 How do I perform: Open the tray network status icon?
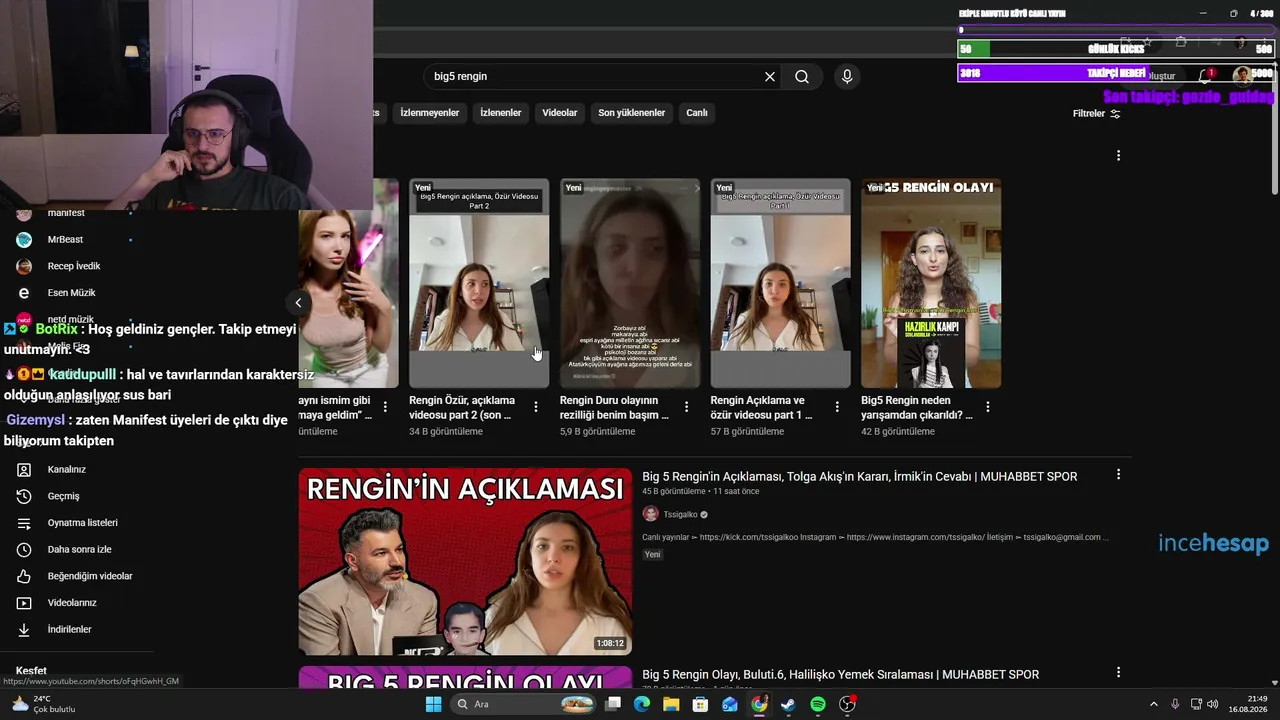tap(1197, 704)
